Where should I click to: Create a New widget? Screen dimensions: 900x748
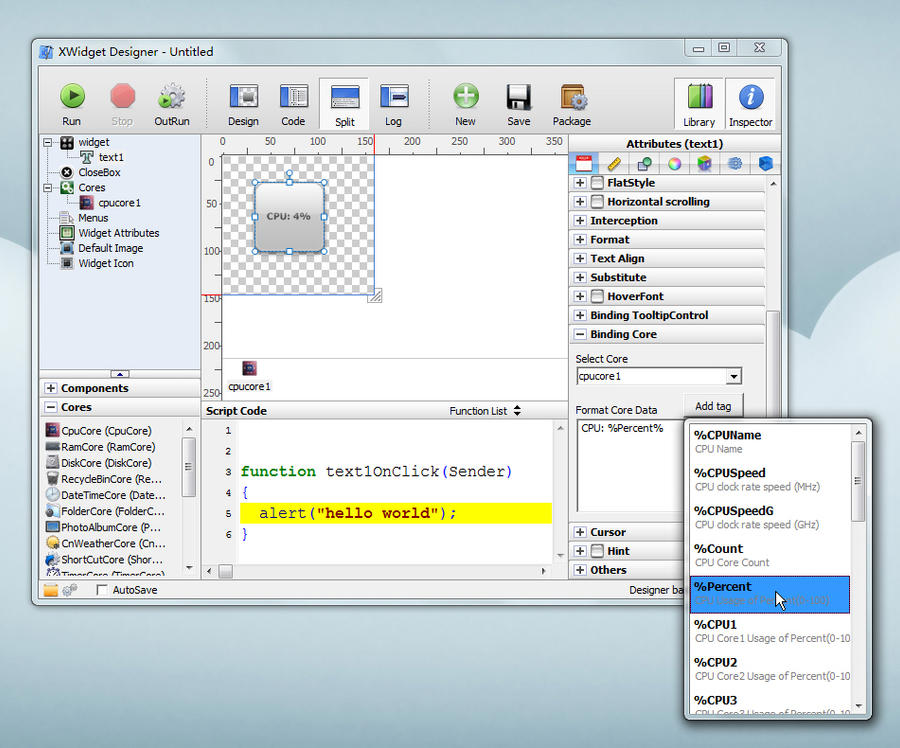tap(465, 104)
